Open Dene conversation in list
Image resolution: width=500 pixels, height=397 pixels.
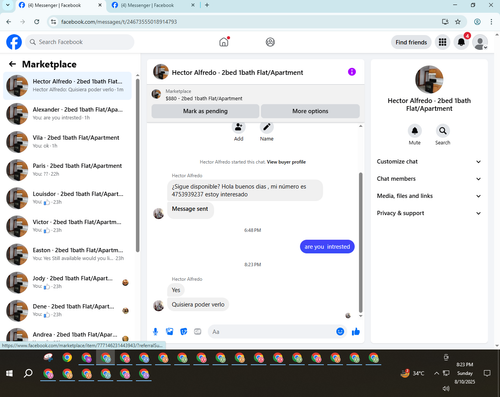[x=67, y=310]
